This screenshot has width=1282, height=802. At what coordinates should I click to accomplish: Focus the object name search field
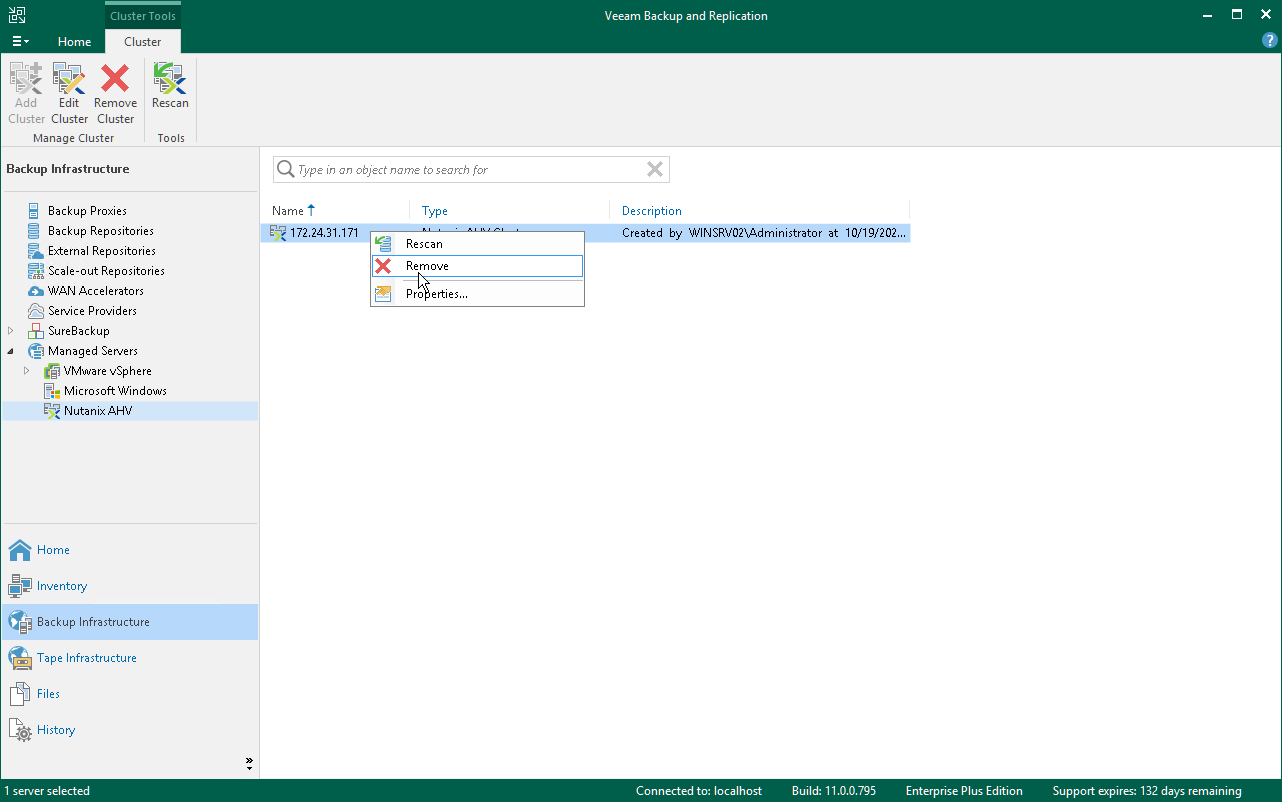pos(470,170)
